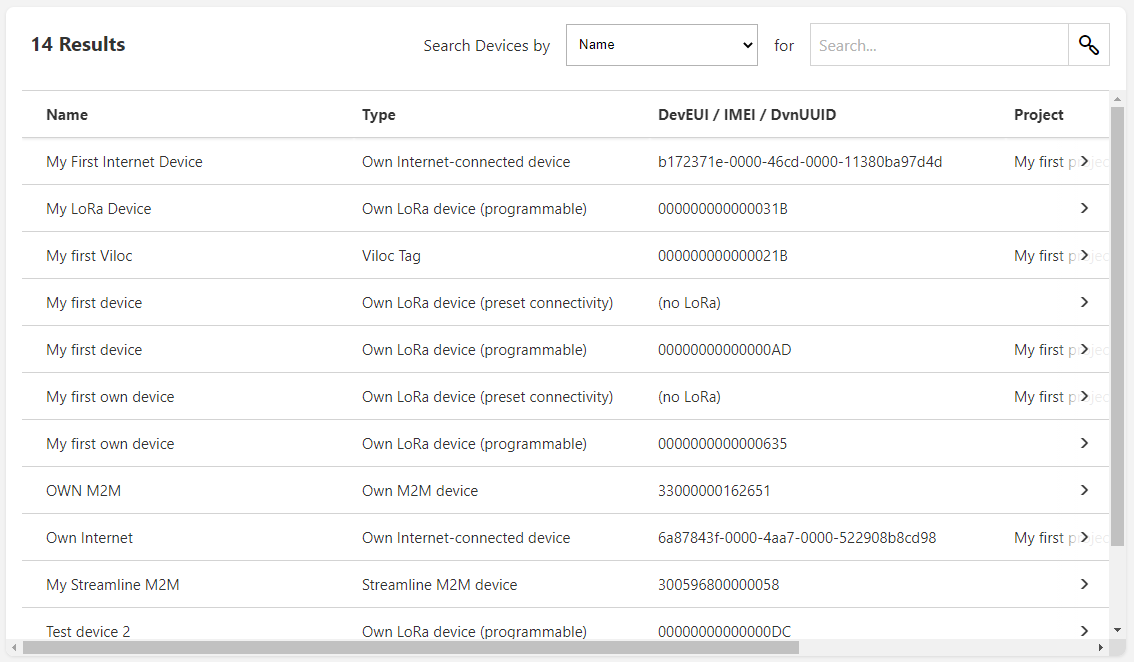Select the IMEI 300596800000058 cell
The image size is (1134, 662).
tap(719, 585)
